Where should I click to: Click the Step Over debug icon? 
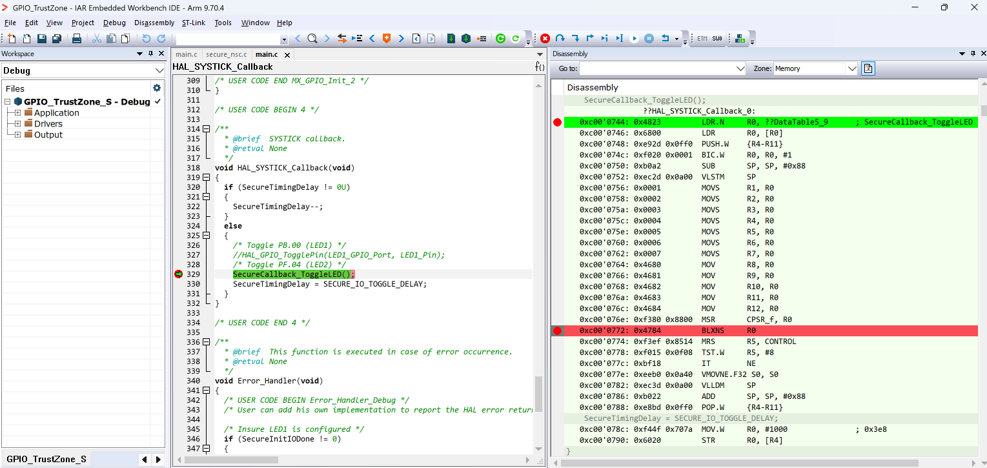[x=560, y=38]
